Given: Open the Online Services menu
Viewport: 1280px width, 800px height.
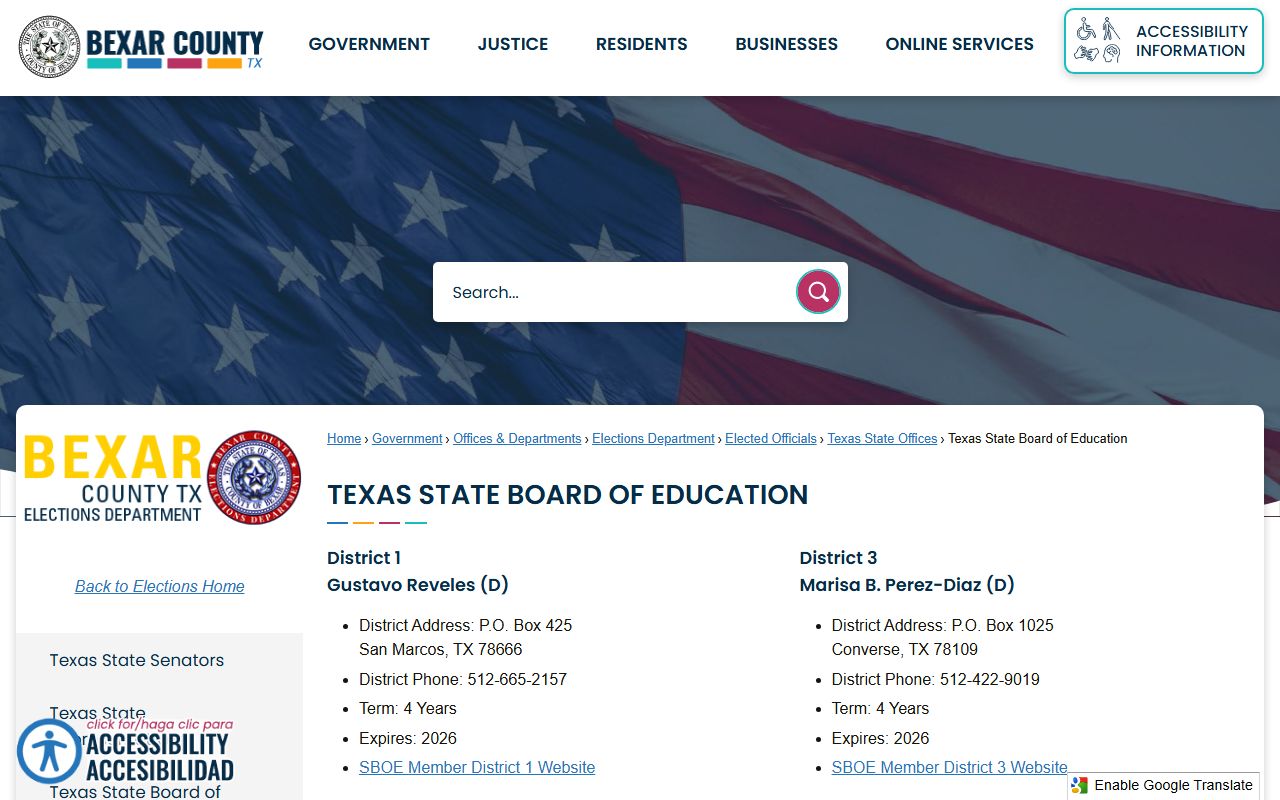Looking at the screenshot, I should tap(960, 44).
